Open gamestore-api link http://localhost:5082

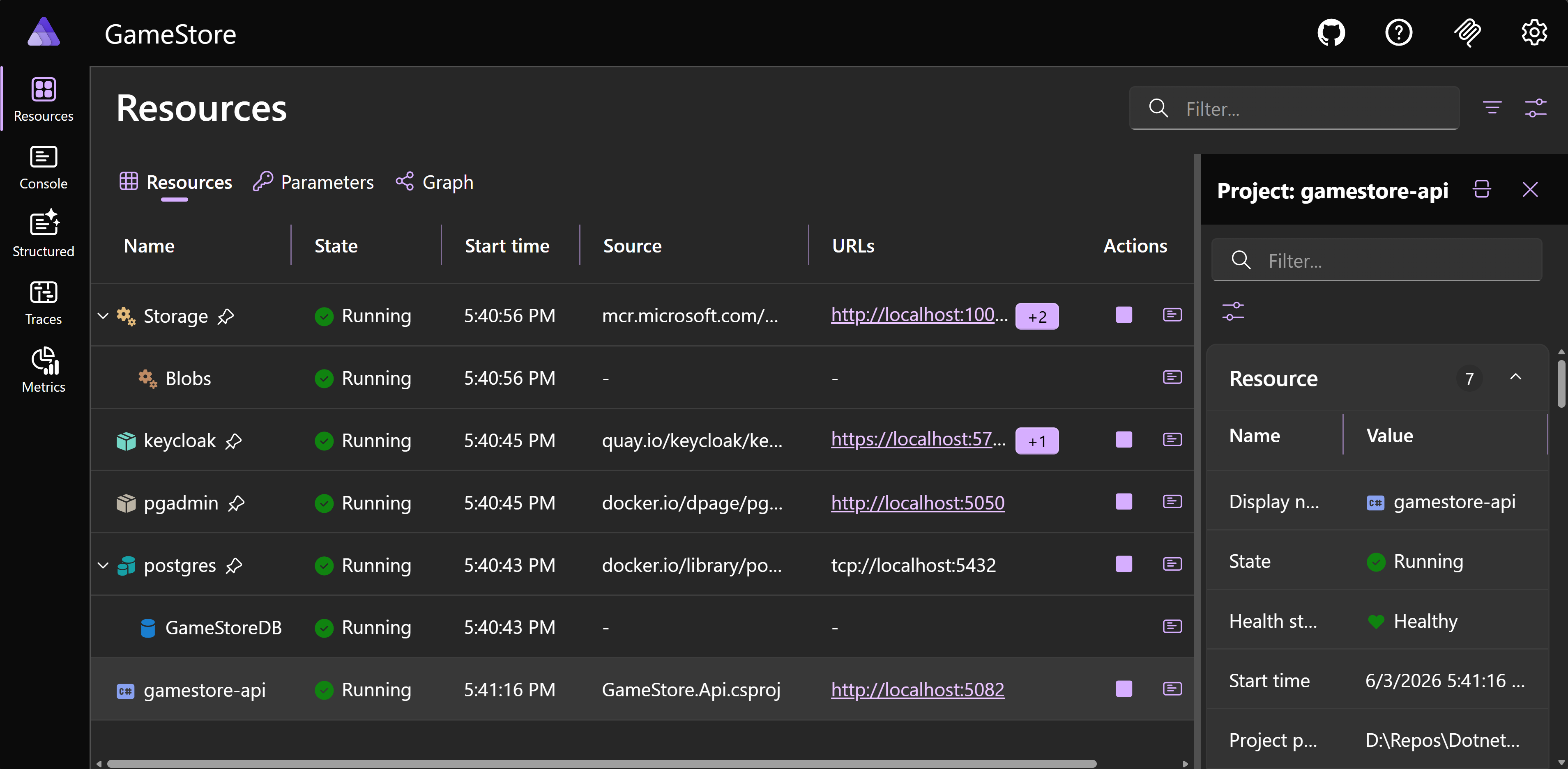pos(918,689)
